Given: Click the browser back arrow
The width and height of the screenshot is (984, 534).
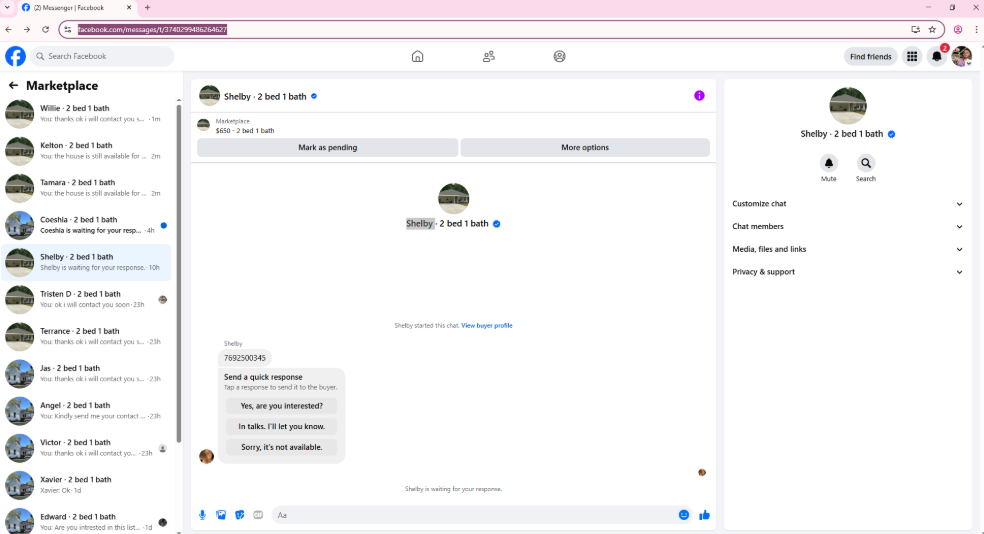Looking at the screenshot, I should point(8,29).
